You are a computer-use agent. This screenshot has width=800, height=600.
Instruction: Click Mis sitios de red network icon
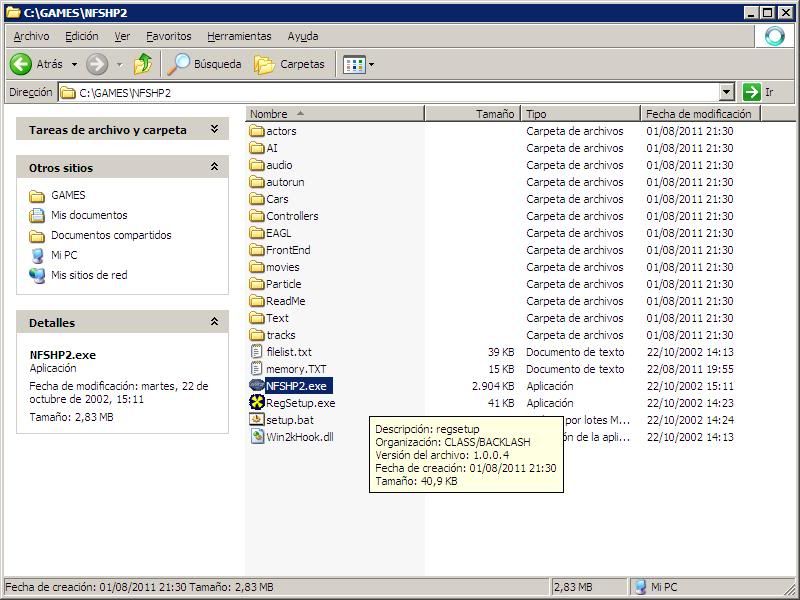37,276
